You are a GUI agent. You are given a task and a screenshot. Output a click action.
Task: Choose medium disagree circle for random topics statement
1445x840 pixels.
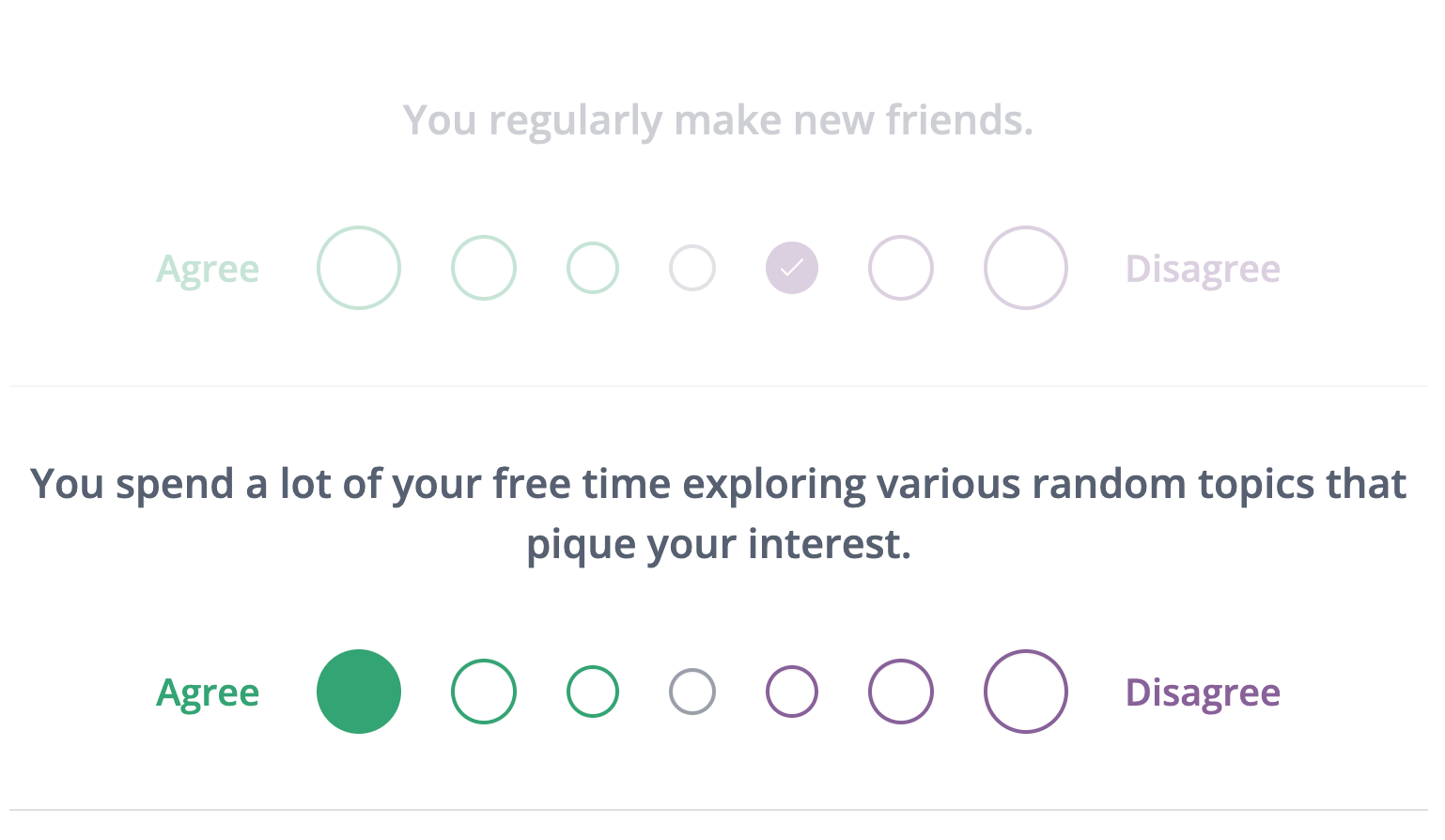pos(901,692)
